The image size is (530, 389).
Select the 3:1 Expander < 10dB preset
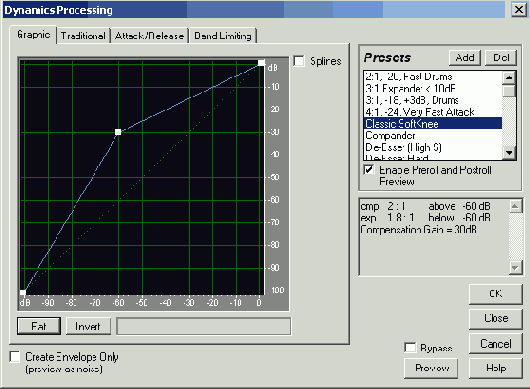point(433,89)
